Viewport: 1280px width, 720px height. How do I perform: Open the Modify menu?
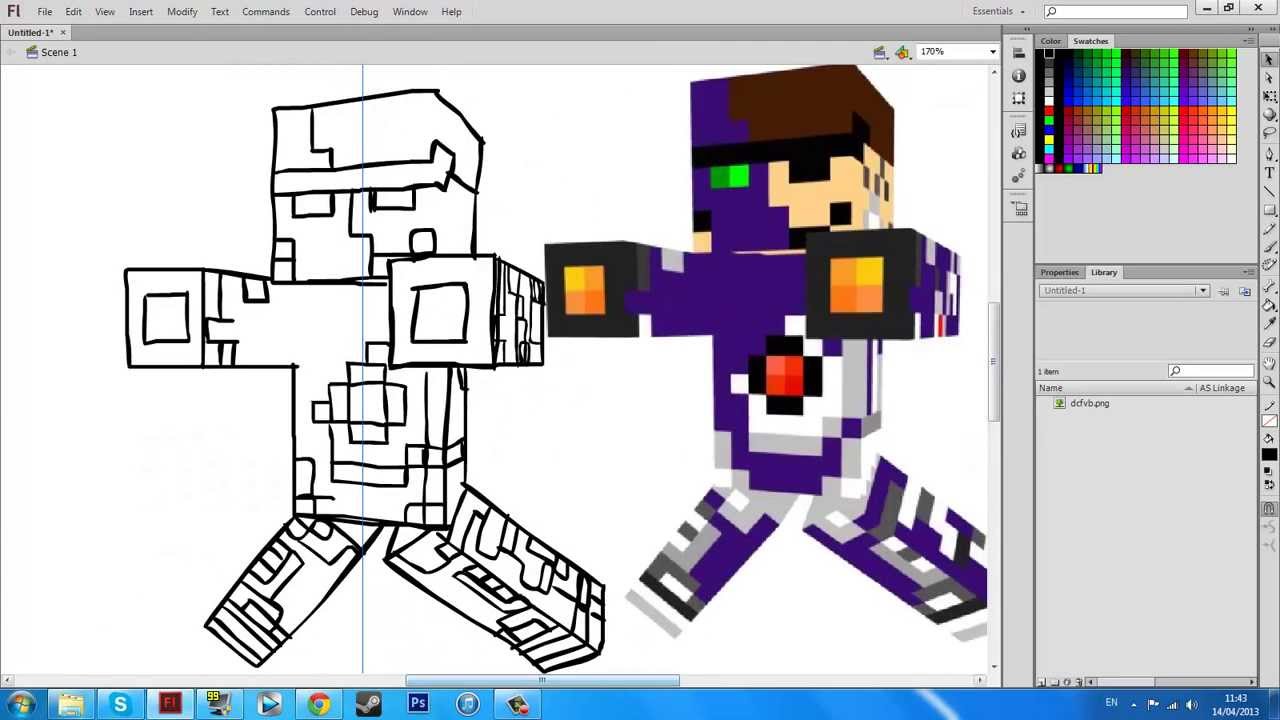point(182,12)
